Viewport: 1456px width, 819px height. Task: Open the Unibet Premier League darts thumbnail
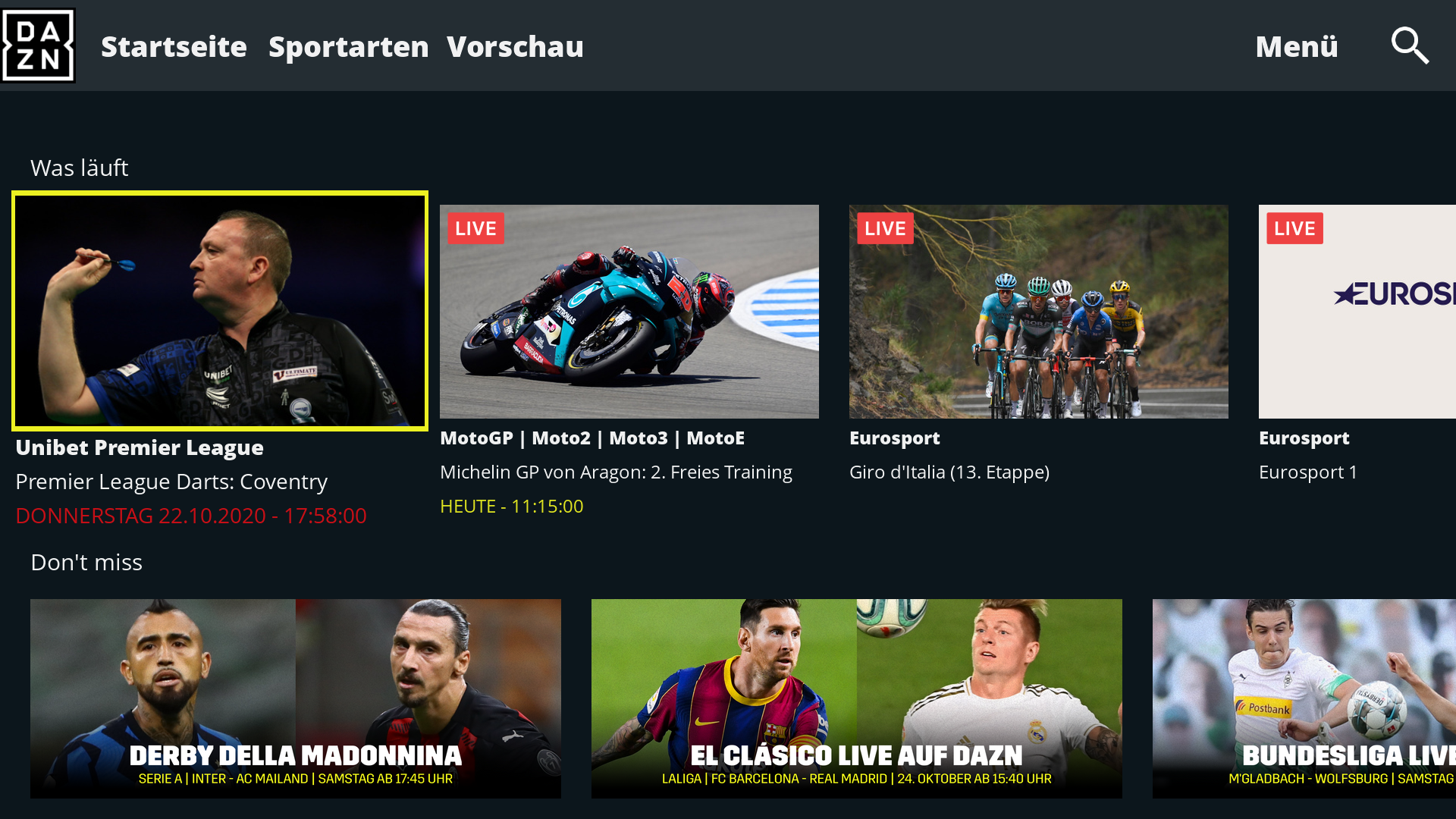pyautogui.click(x=220, y=311)
